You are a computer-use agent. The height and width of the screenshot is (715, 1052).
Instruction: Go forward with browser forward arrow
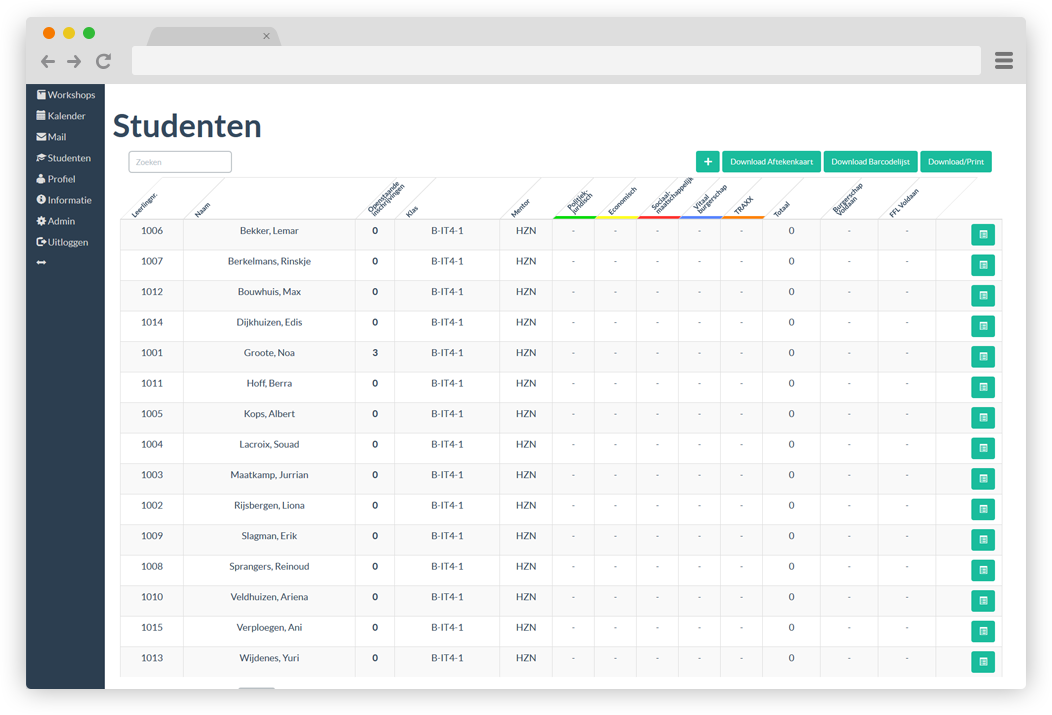[74, 62]
